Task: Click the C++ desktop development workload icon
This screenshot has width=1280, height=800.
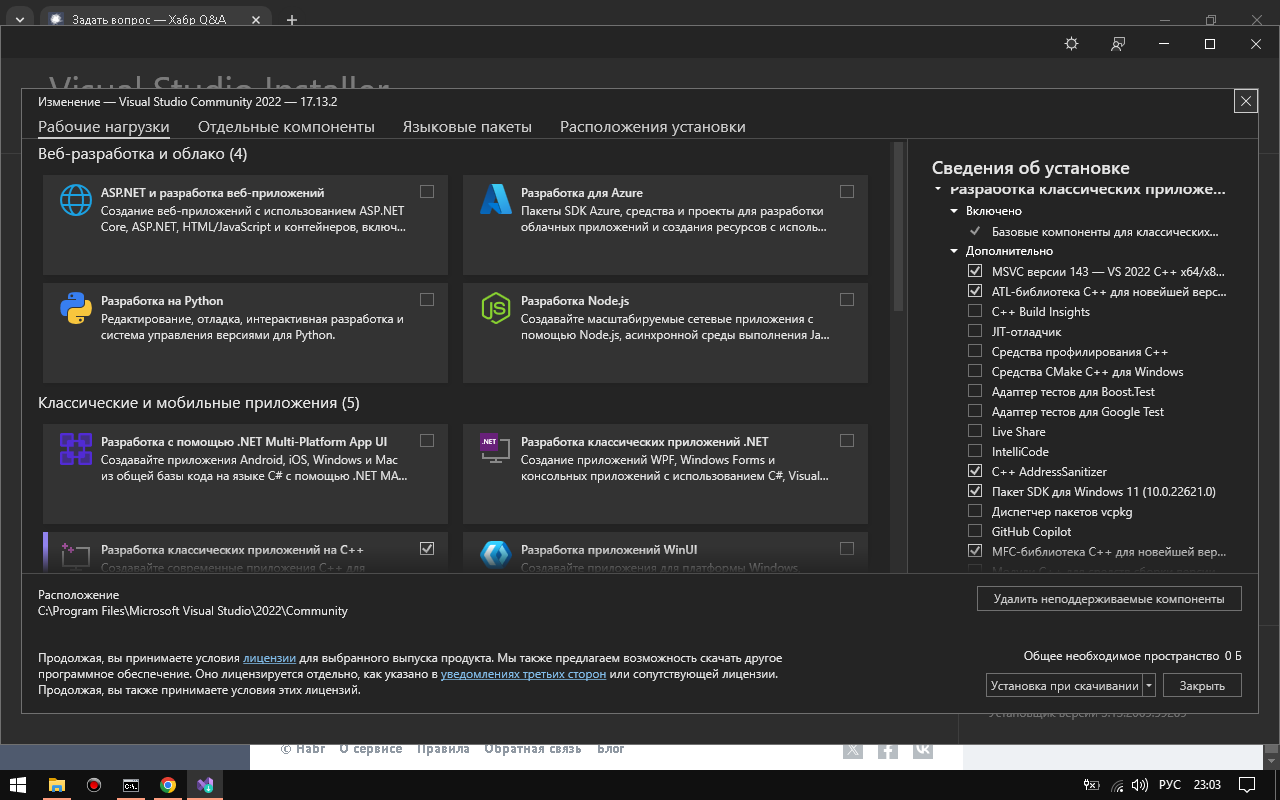Action: 76,556
